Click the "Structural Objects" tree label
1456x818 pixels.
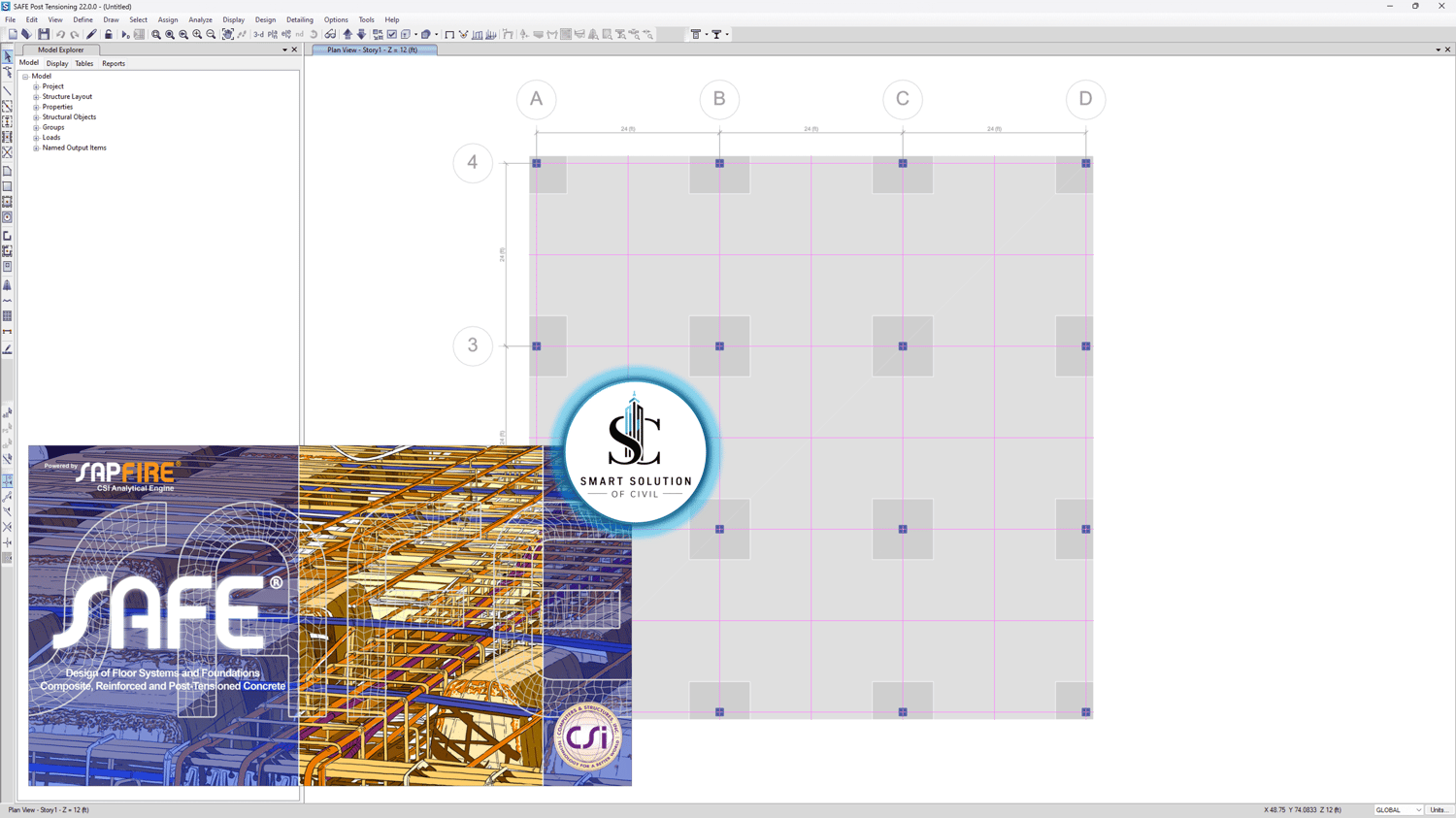point(69,117)
